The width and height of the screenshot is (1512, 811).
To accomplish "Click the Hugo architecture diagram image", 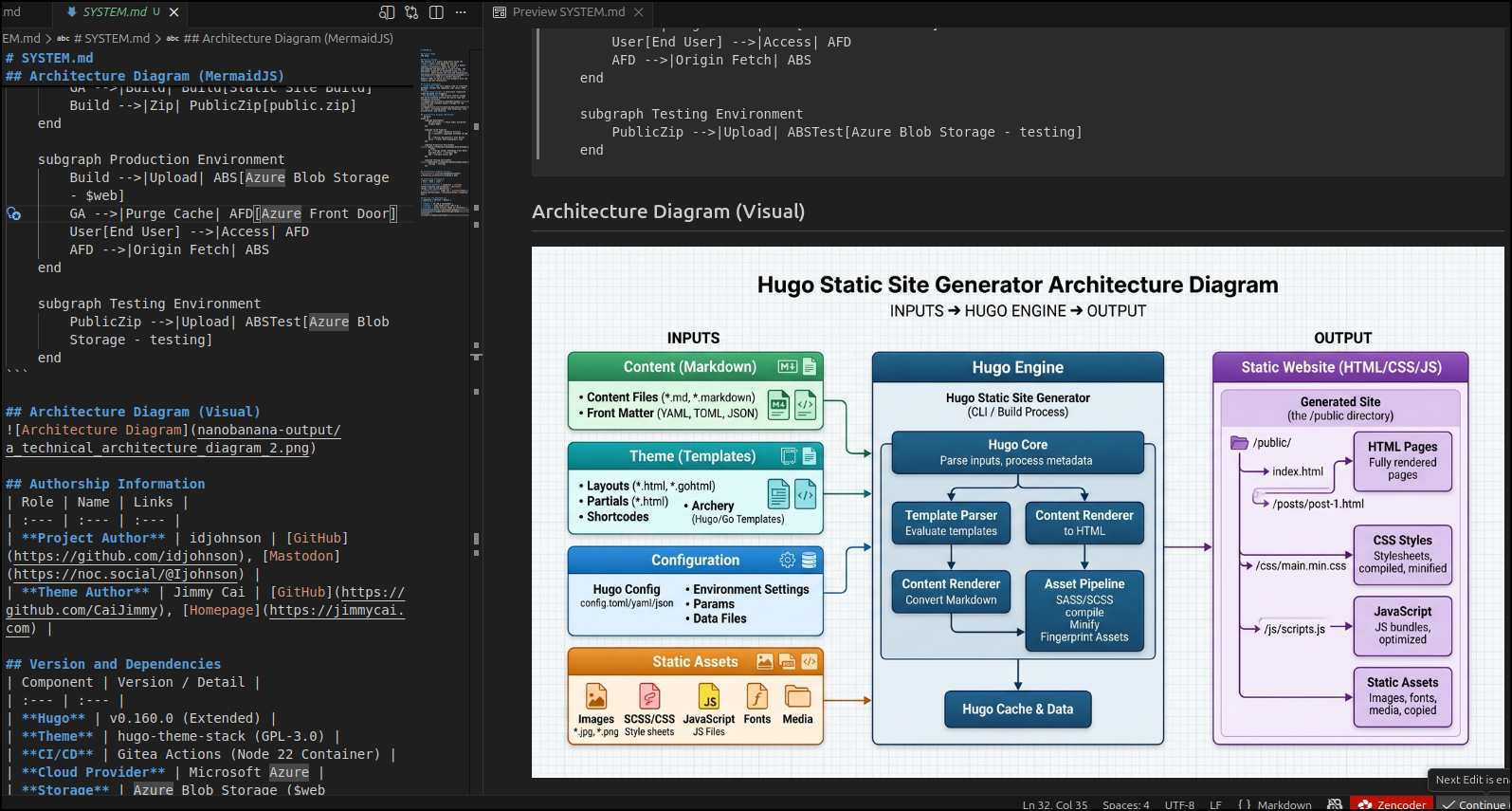I will click(x=1017, y=512).
